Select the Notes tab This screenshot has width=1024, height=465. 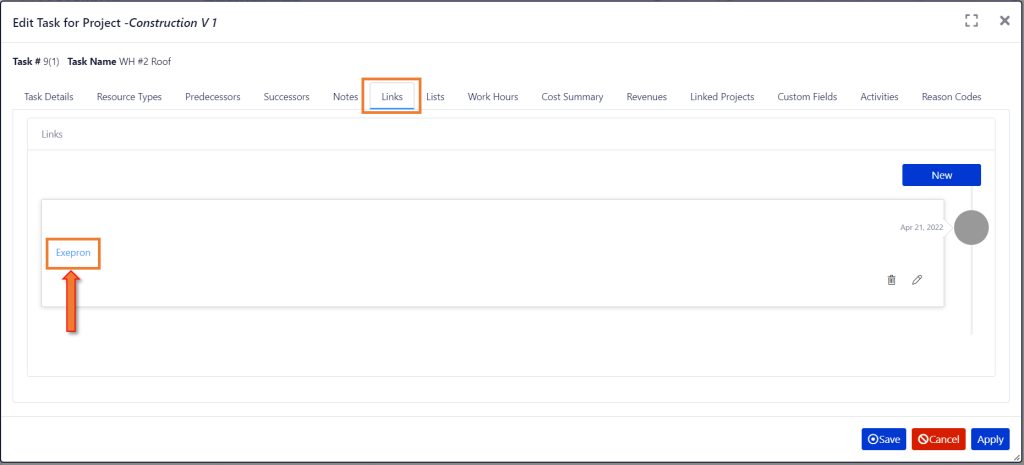pyautogui.click(x=345, y=97)
